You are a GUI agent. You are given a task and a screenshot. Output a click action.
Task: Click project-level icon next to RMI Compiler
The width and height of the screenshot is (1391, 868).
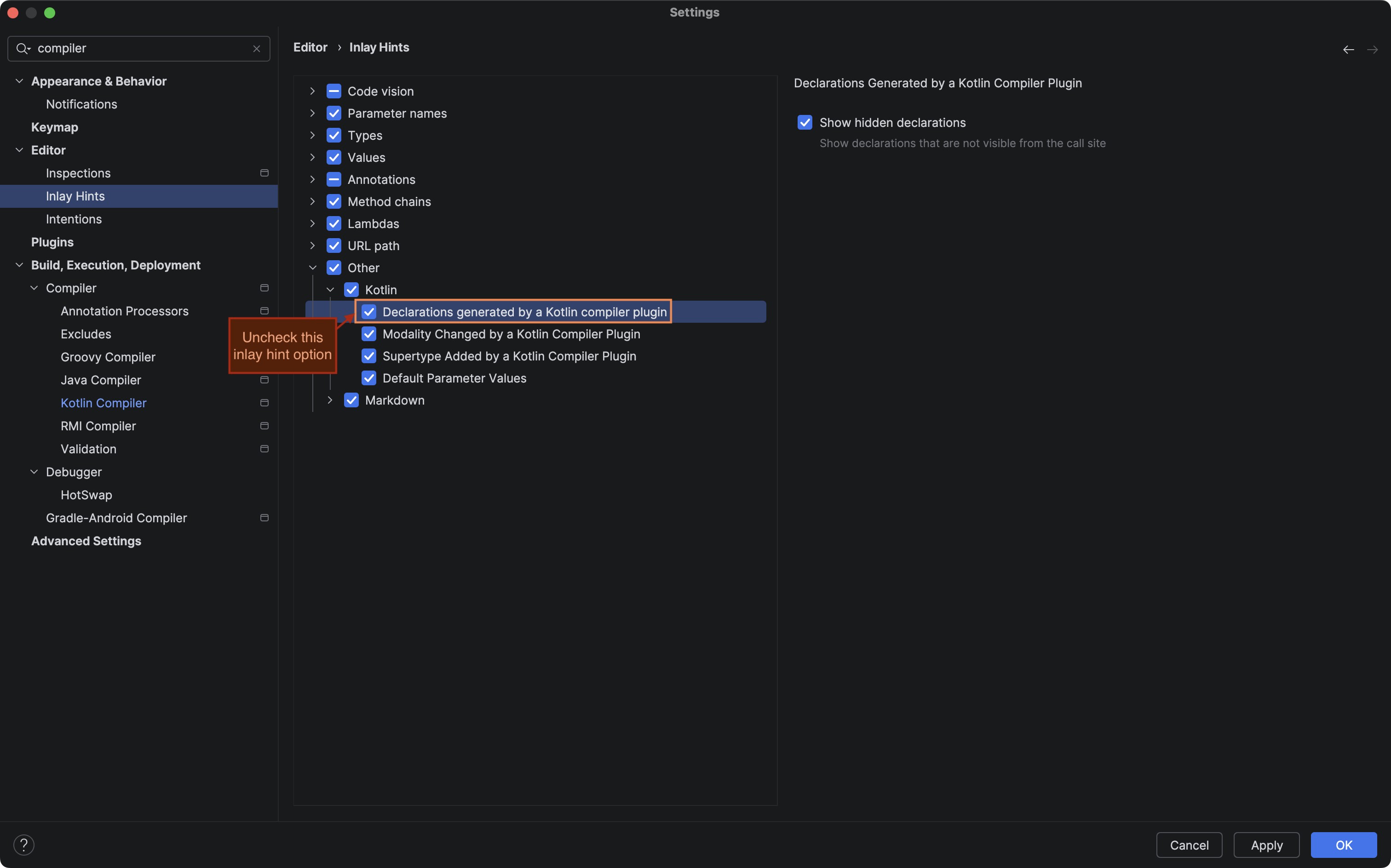tap(264, 425)
